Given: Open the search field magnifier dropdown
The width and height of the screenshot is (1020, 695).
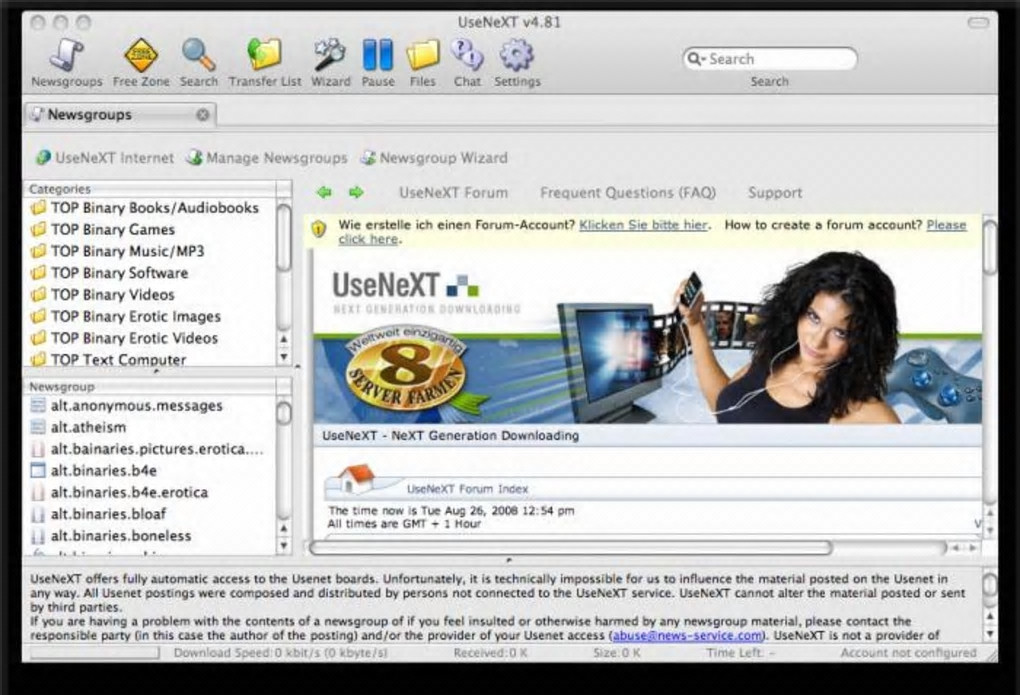Looking at the screenshot, I should 696,59.
